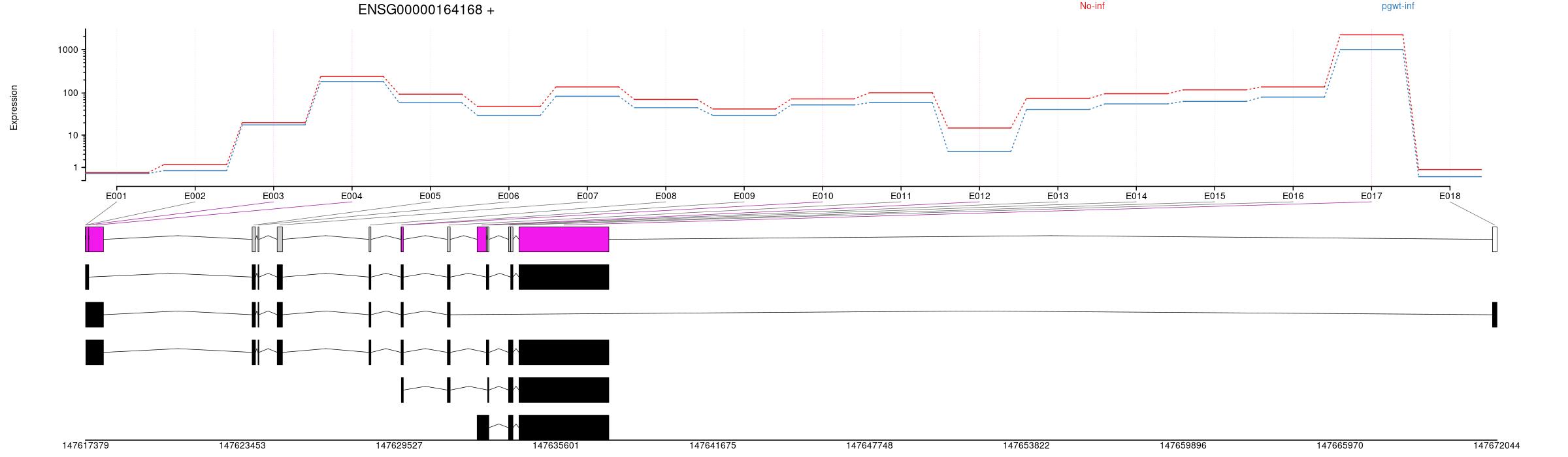Click genomic coordinate 147629527

point(399,446)
